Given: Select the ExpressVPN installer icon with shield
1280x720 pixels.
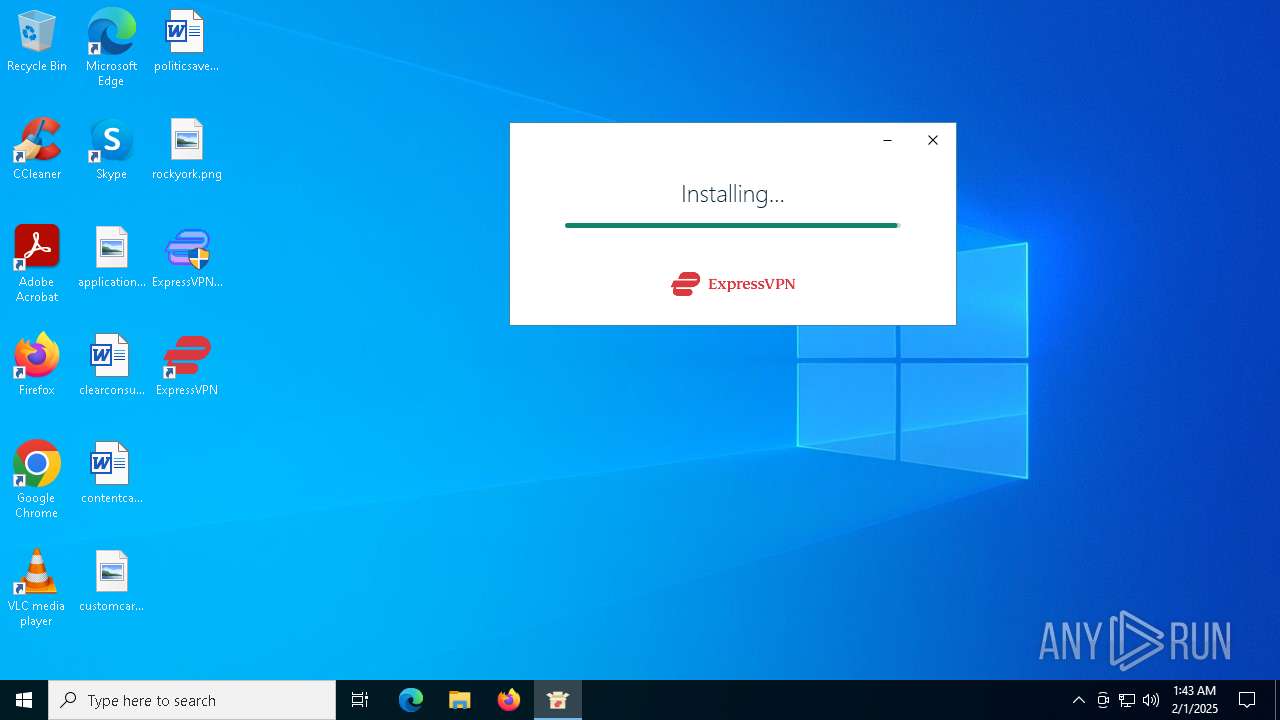Looking at the screenshot, I should pos(186,257).
